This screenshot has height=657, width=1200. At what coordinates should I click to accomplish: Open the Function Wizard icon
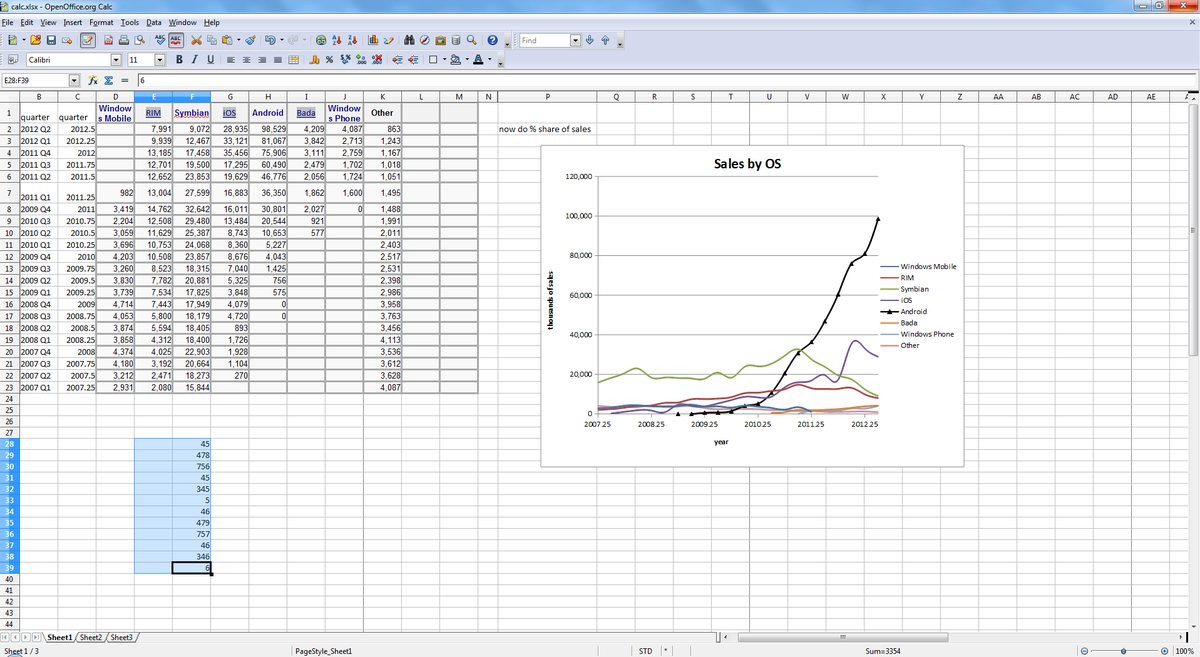pos(92,80)
